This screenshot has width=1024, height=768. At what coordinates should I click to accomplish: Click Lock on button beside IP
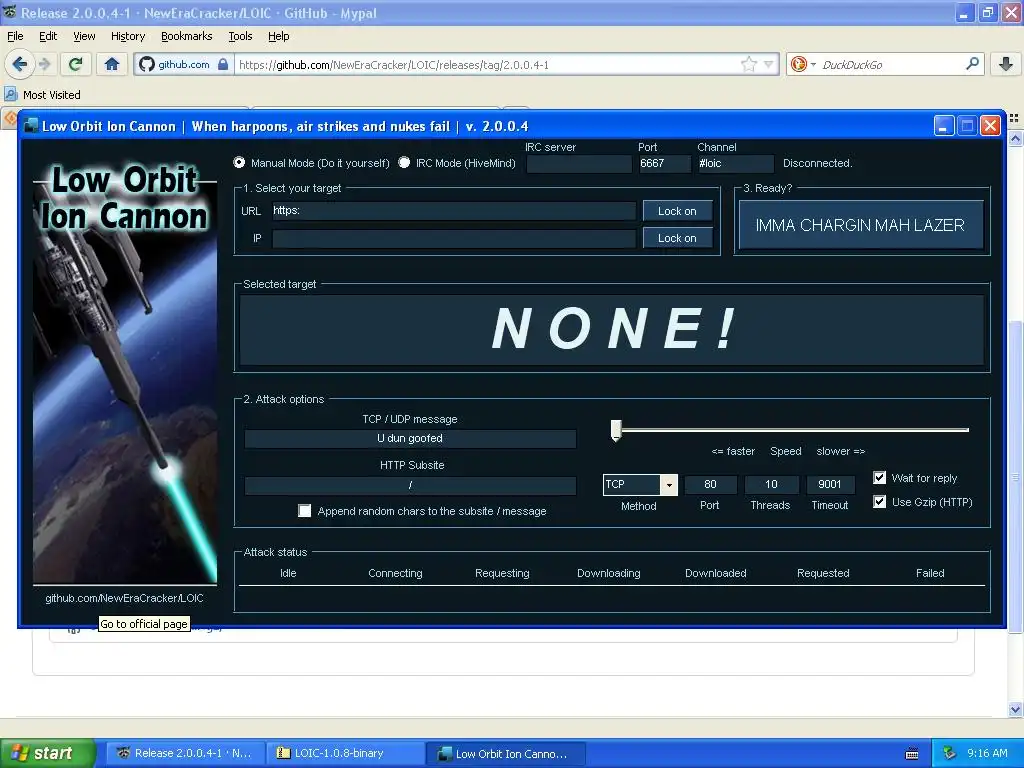(677, 238)
